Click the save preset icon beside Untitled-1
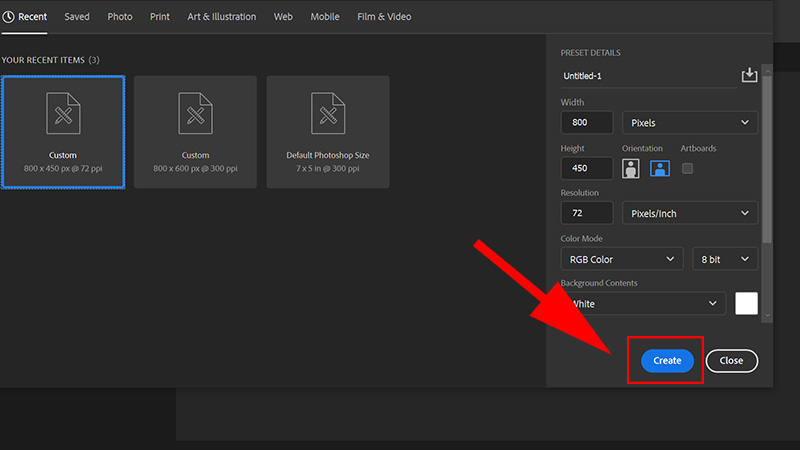Image resolution: width=800 pixels, height=450 pixels. pos(749,75)
